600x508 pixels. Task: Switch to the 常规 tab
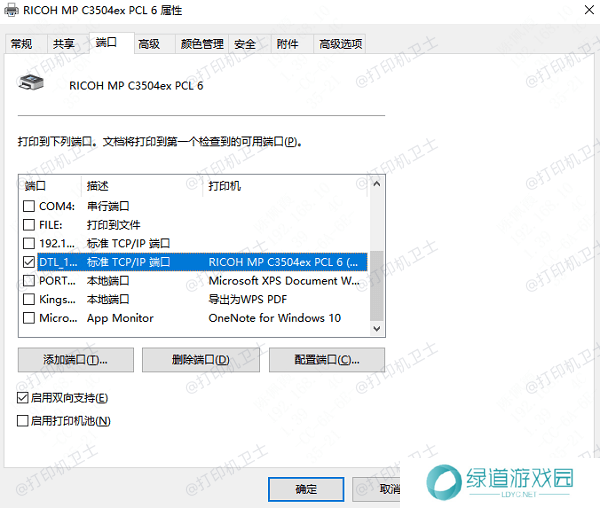pyautogui.click(x=21, y=44)
